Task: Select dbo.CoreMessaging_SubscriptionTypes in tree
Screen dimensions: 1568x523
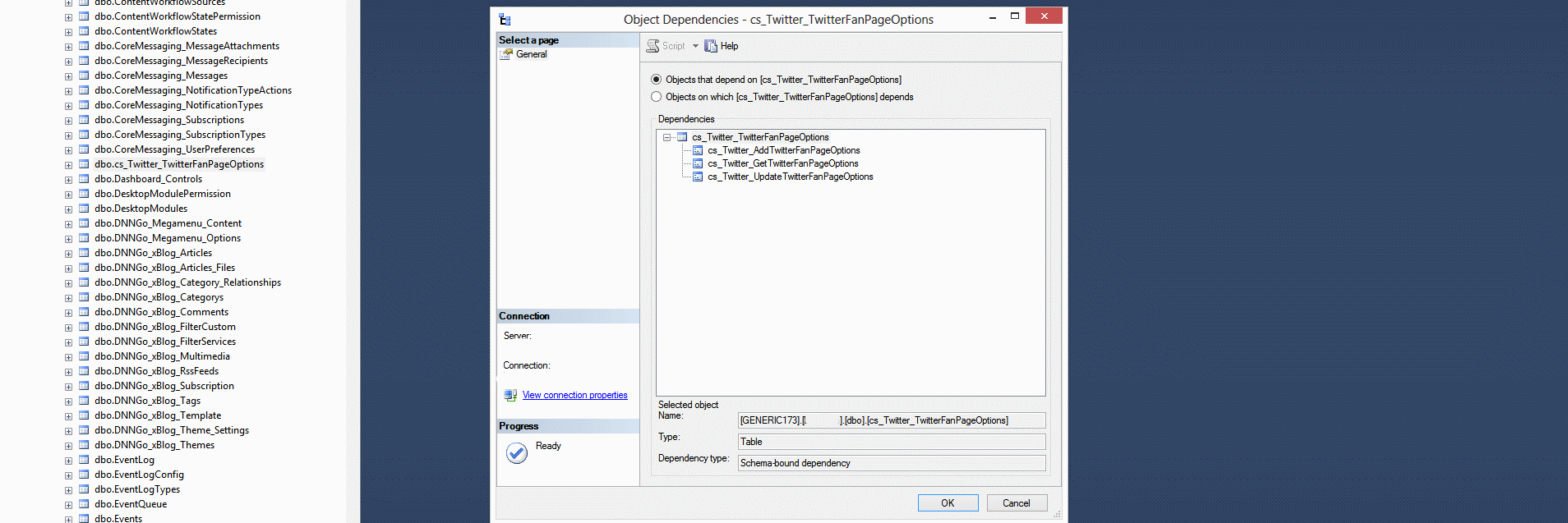Action: coord(180,135)
